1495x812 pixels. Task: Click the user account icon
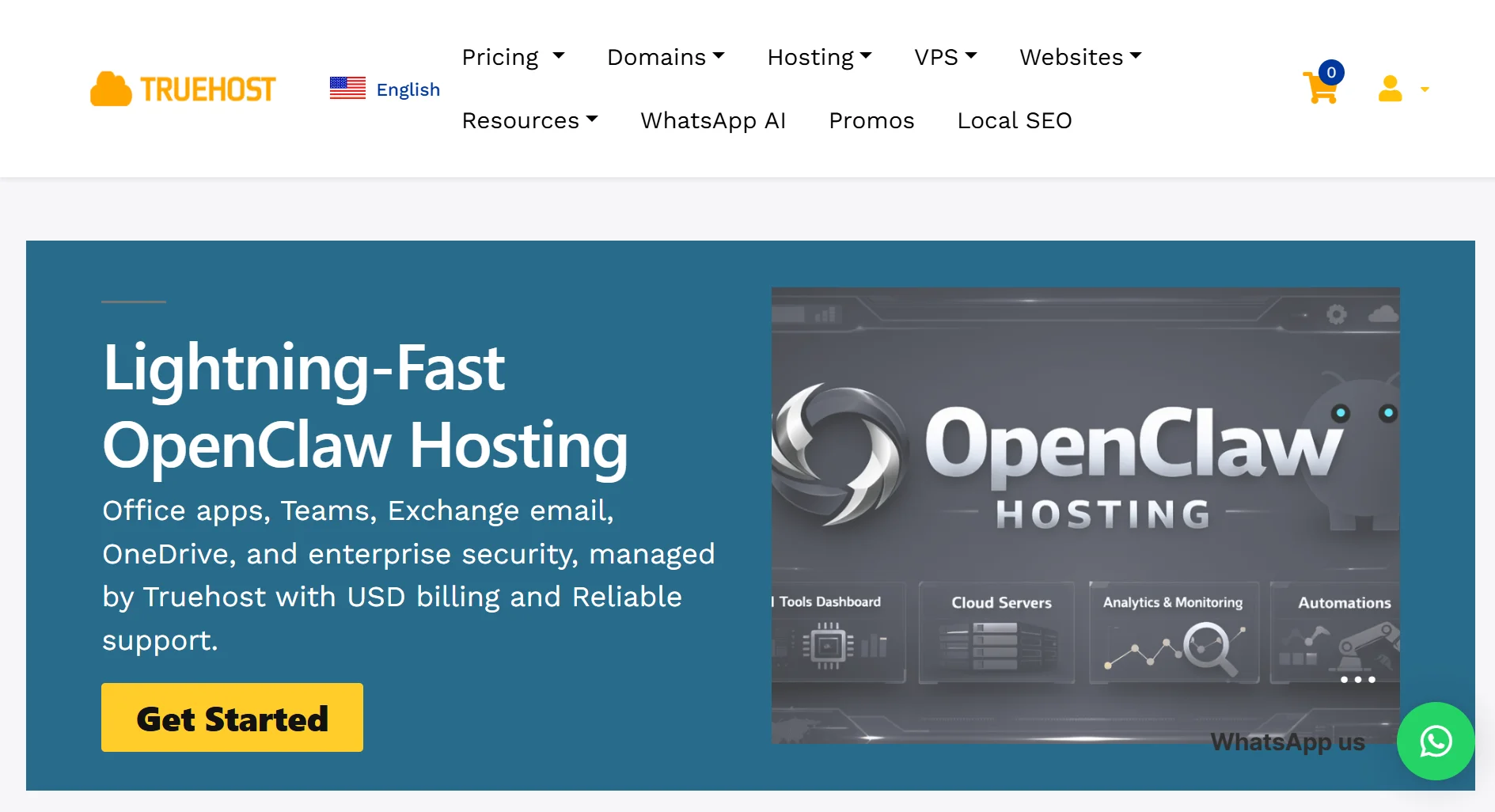point(1390,89)
